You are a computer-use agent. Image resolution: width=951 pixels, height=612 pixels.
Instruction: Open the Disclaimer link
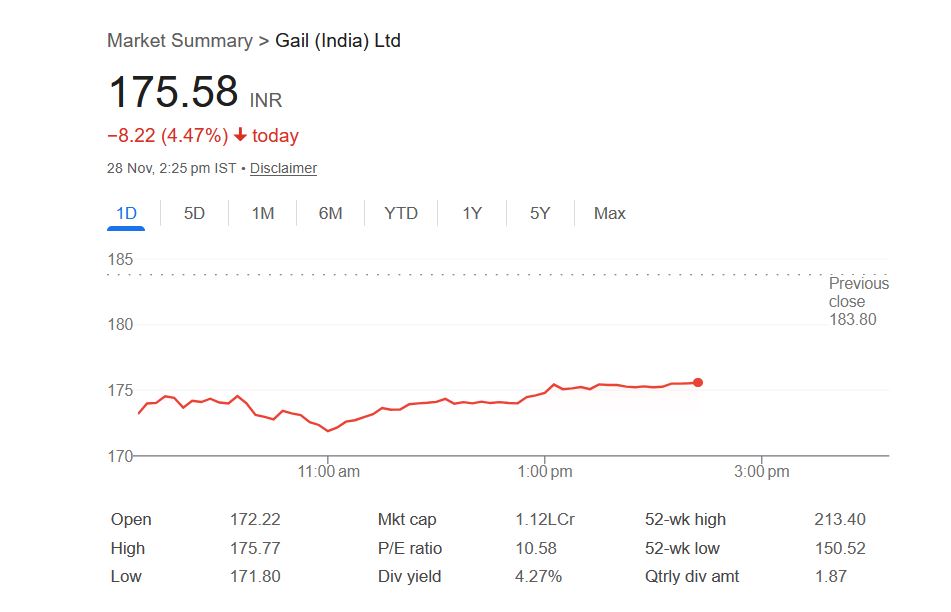[283, 168]
